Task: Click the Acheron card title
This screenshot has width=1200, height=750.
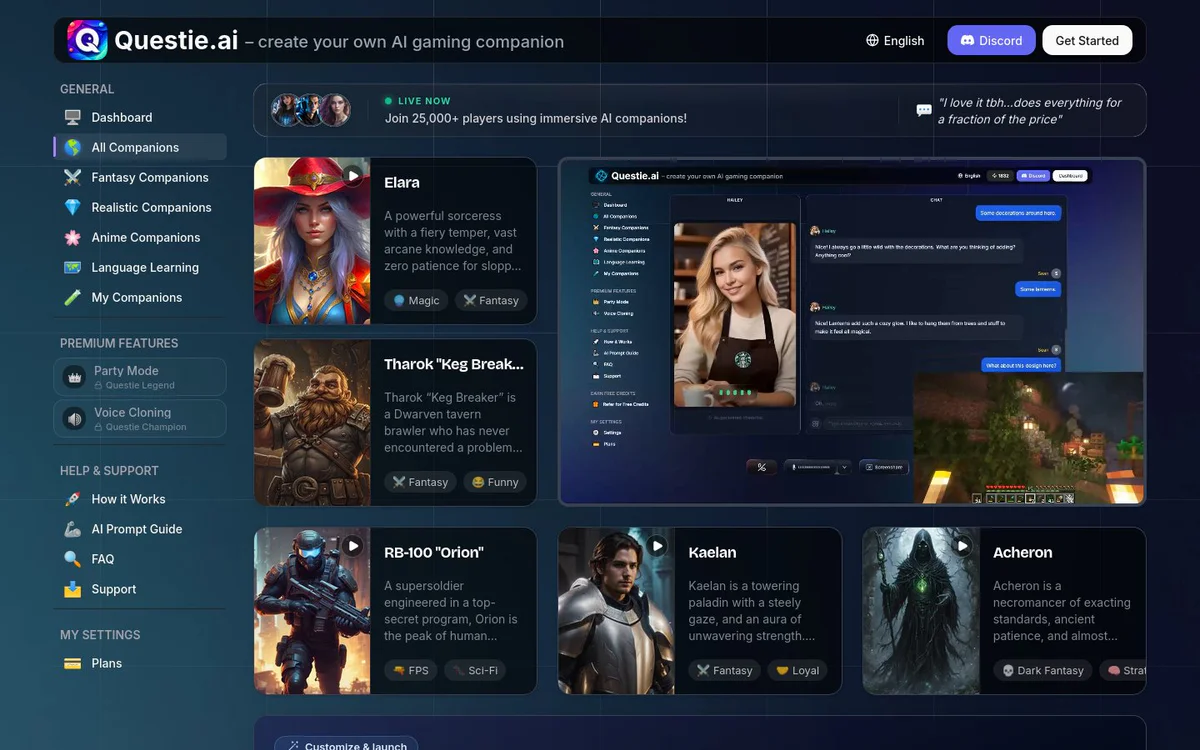Action: click(x=1022, y=552)
